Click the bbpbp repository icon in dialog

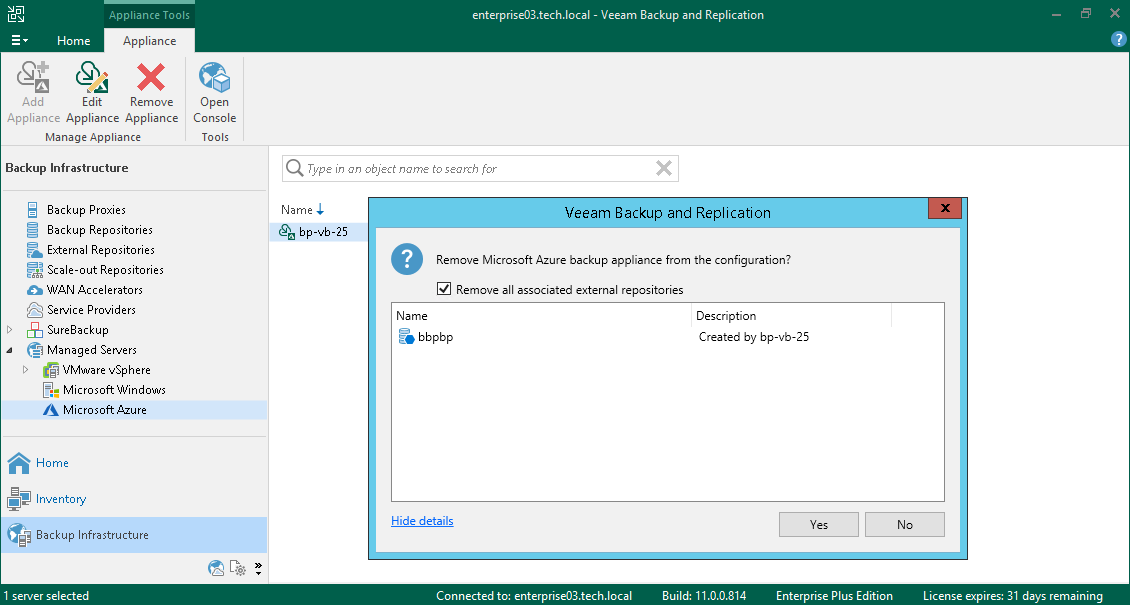click(x=406, y=336)
